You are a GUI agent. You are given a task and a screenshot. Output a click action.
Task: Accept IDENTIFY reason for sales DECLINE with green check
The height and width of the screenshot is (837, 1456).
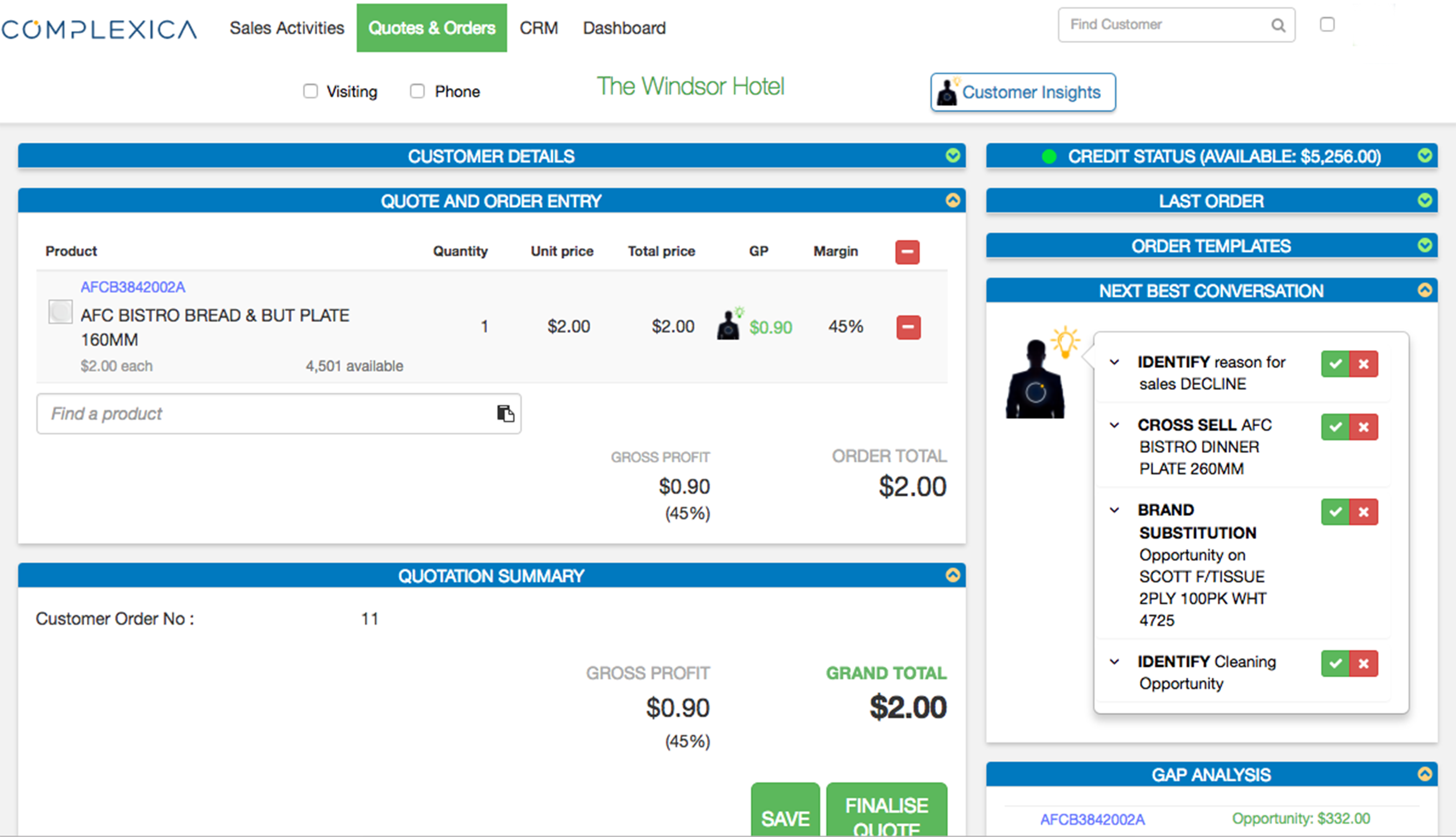pos(1335,364)
